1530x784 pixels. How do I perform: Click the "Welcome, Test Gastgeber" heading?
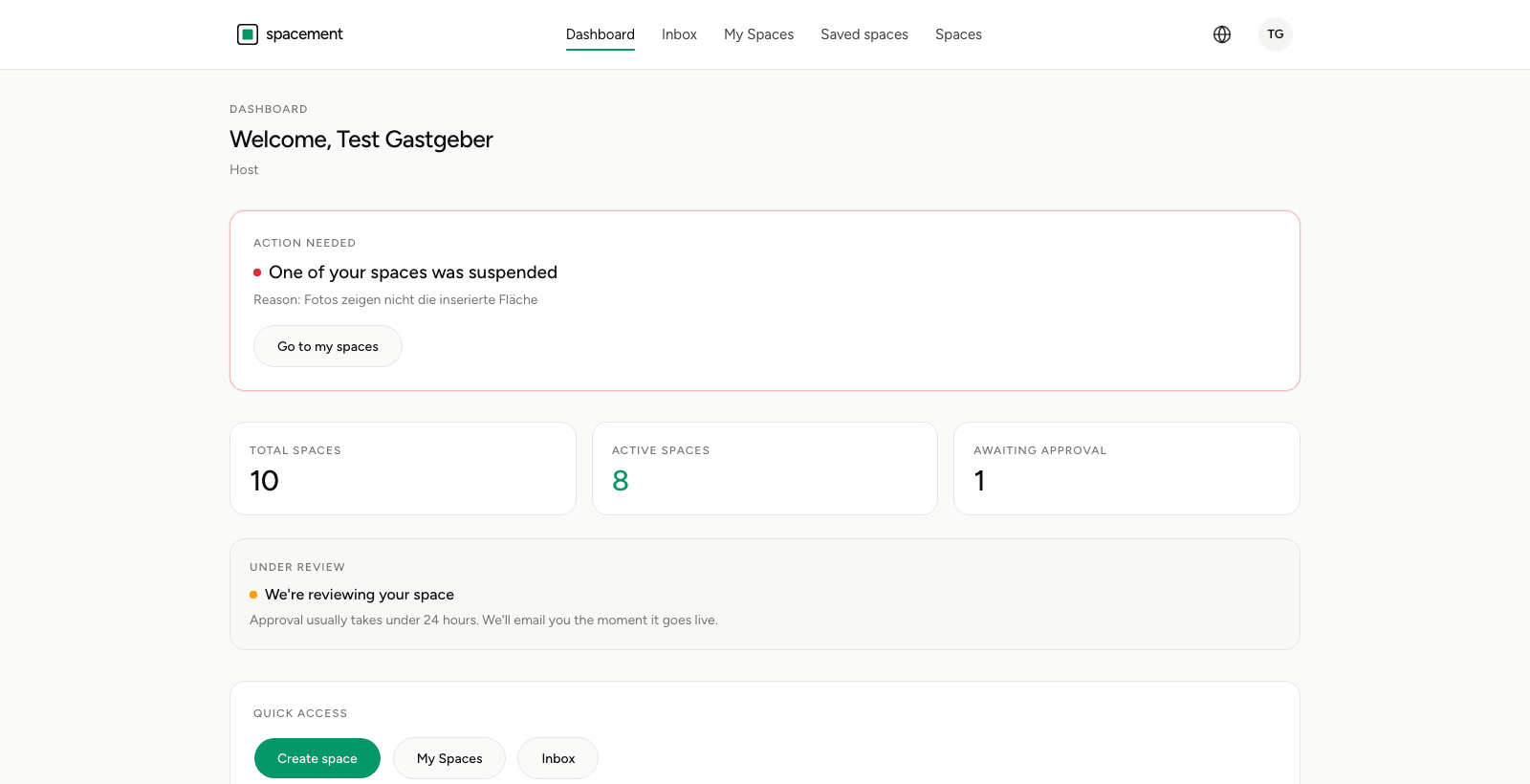[x=361, y=140]
